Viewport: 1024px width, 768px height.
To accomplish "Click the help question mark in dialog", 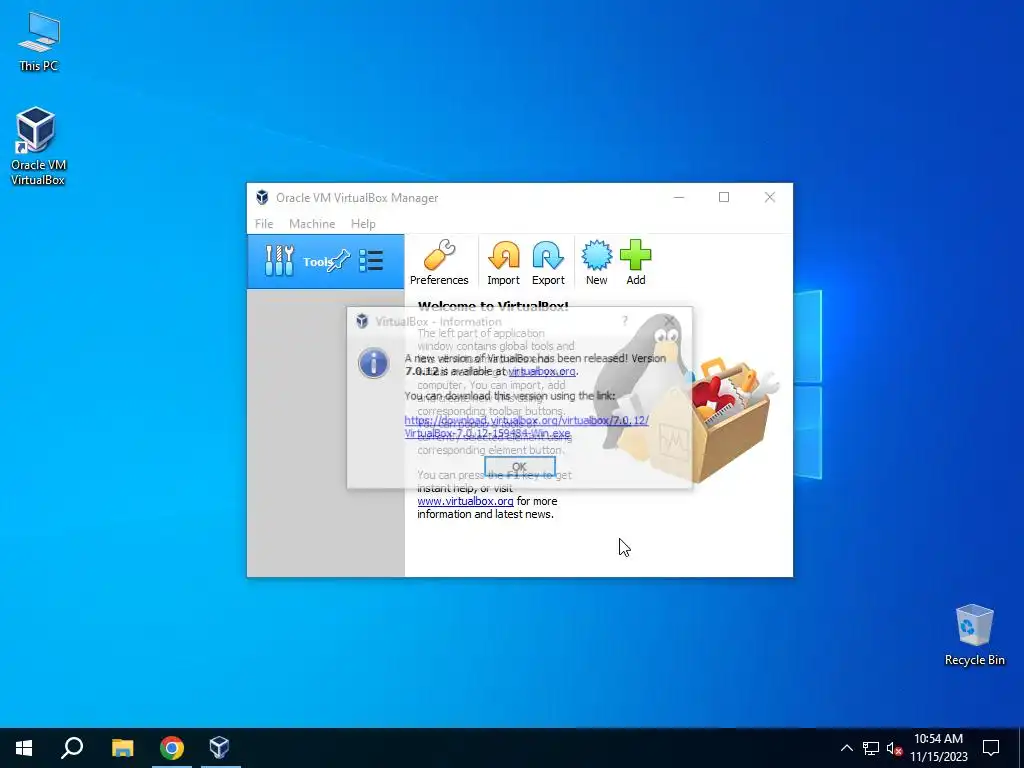I will coord(625,321).
